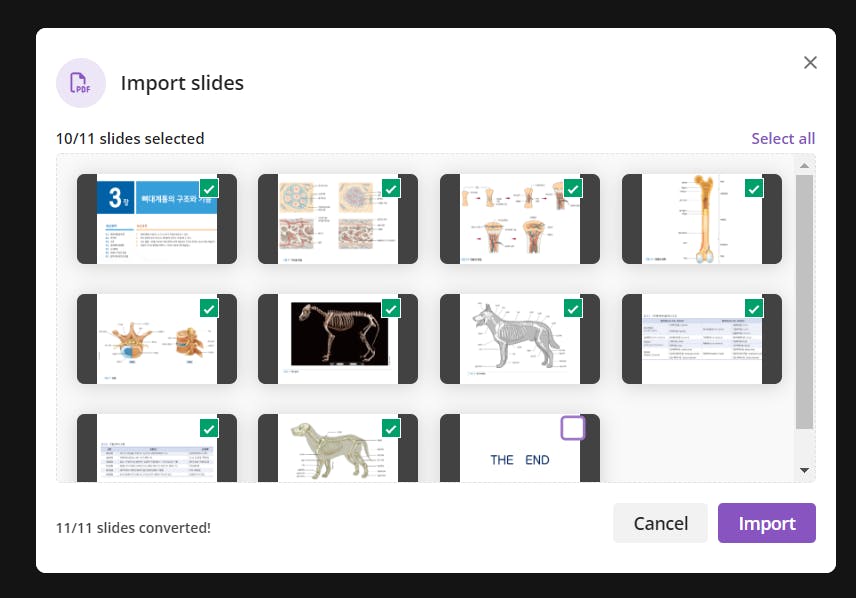Click the vertical scrollbar thumb
Image resolution: width=856 pixels, height=598 pixels.
[805, 300]
